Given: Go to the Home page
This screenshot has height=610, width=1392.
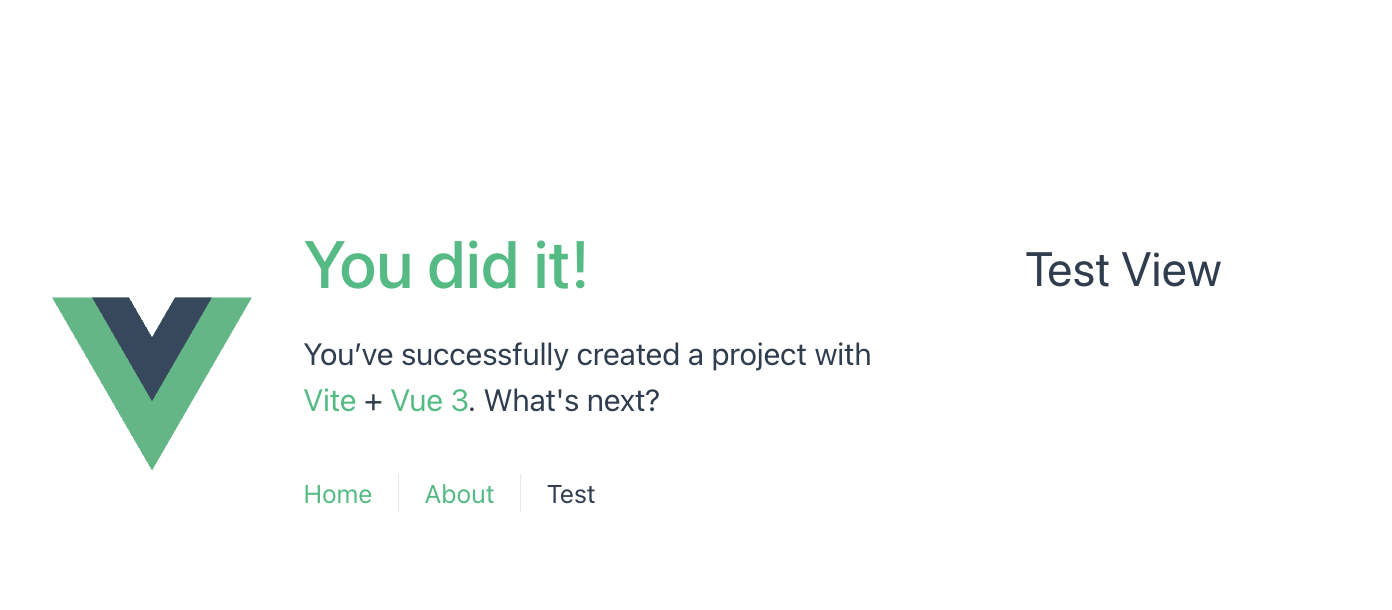Looking at the screenshot, I should point(338,494).
